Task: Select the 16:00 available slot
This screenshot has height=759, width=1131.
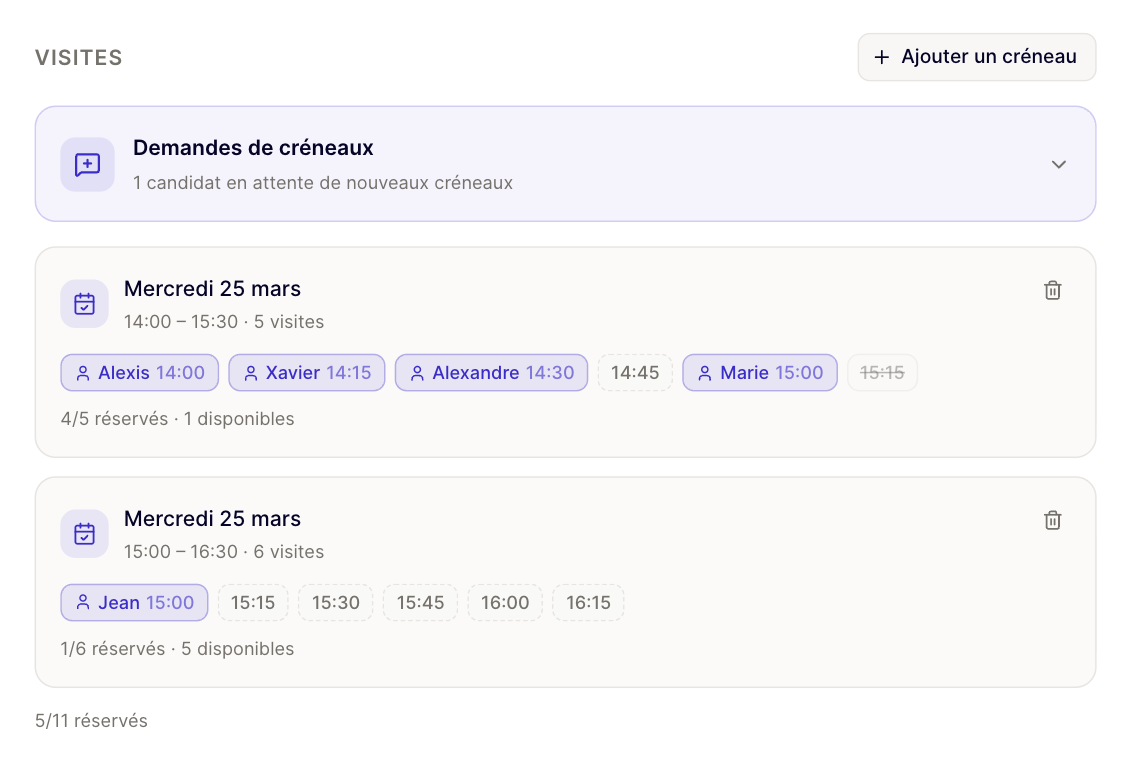Action: coord(505,603)
